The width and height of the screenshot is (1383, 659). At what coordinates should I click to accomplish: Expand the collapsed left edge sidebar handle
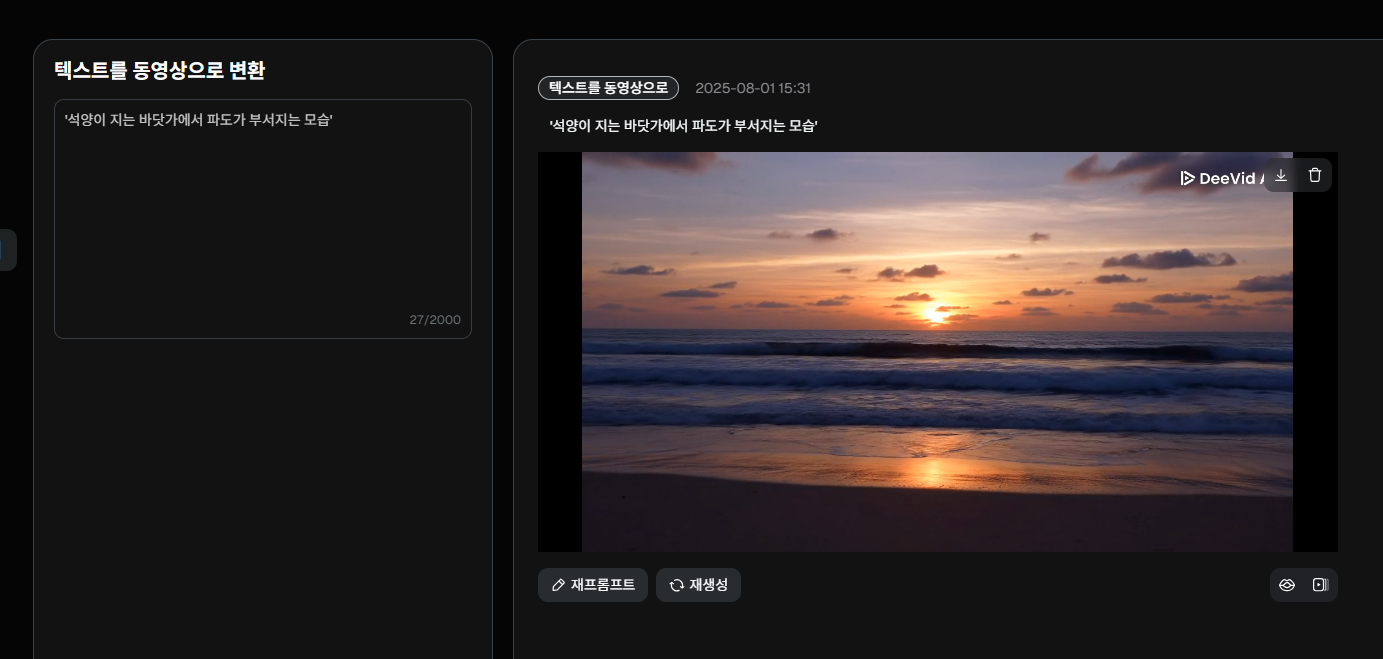(x=7, y=249)
